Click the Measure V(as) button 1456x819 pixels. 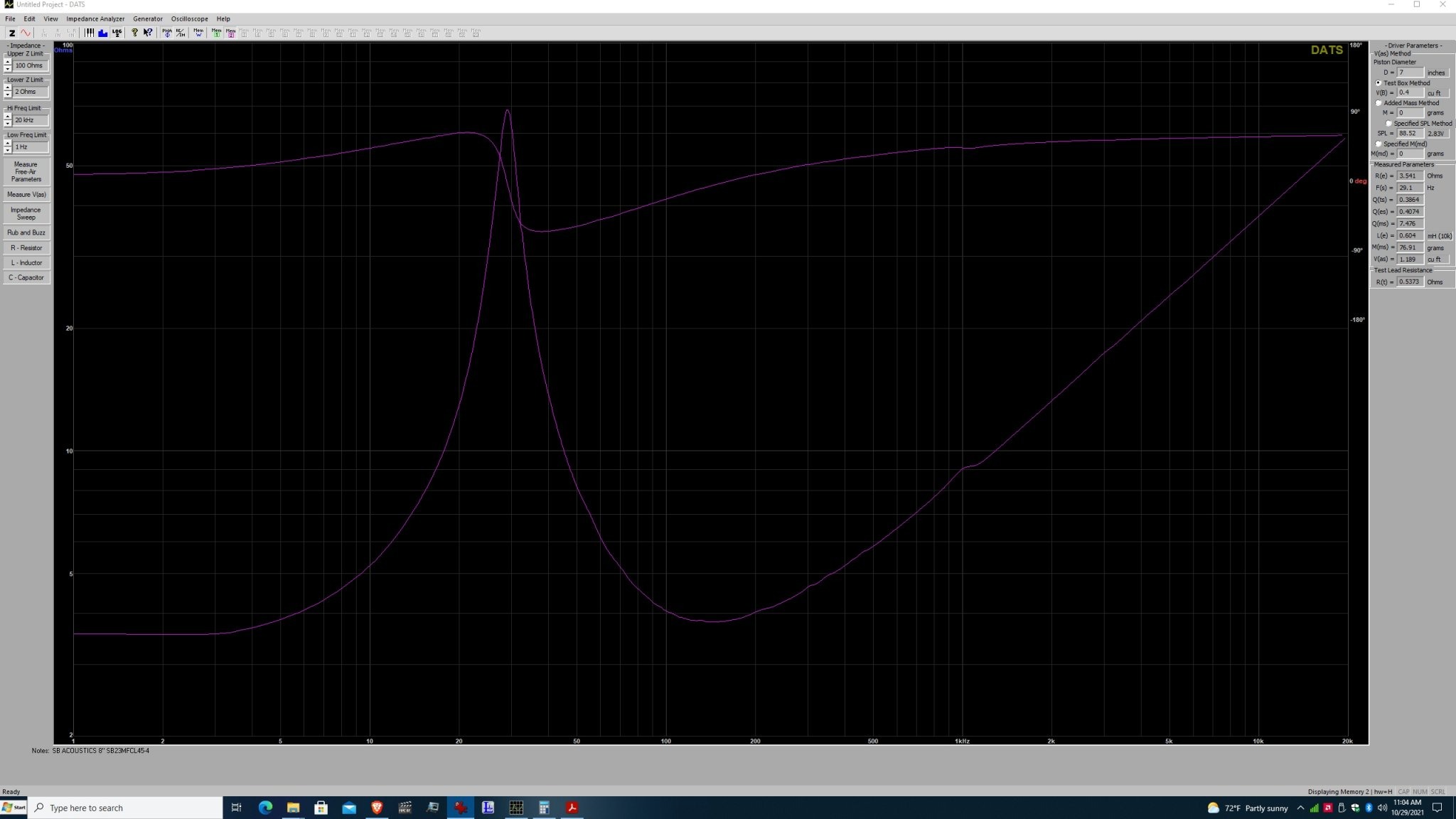click(26, 195)
